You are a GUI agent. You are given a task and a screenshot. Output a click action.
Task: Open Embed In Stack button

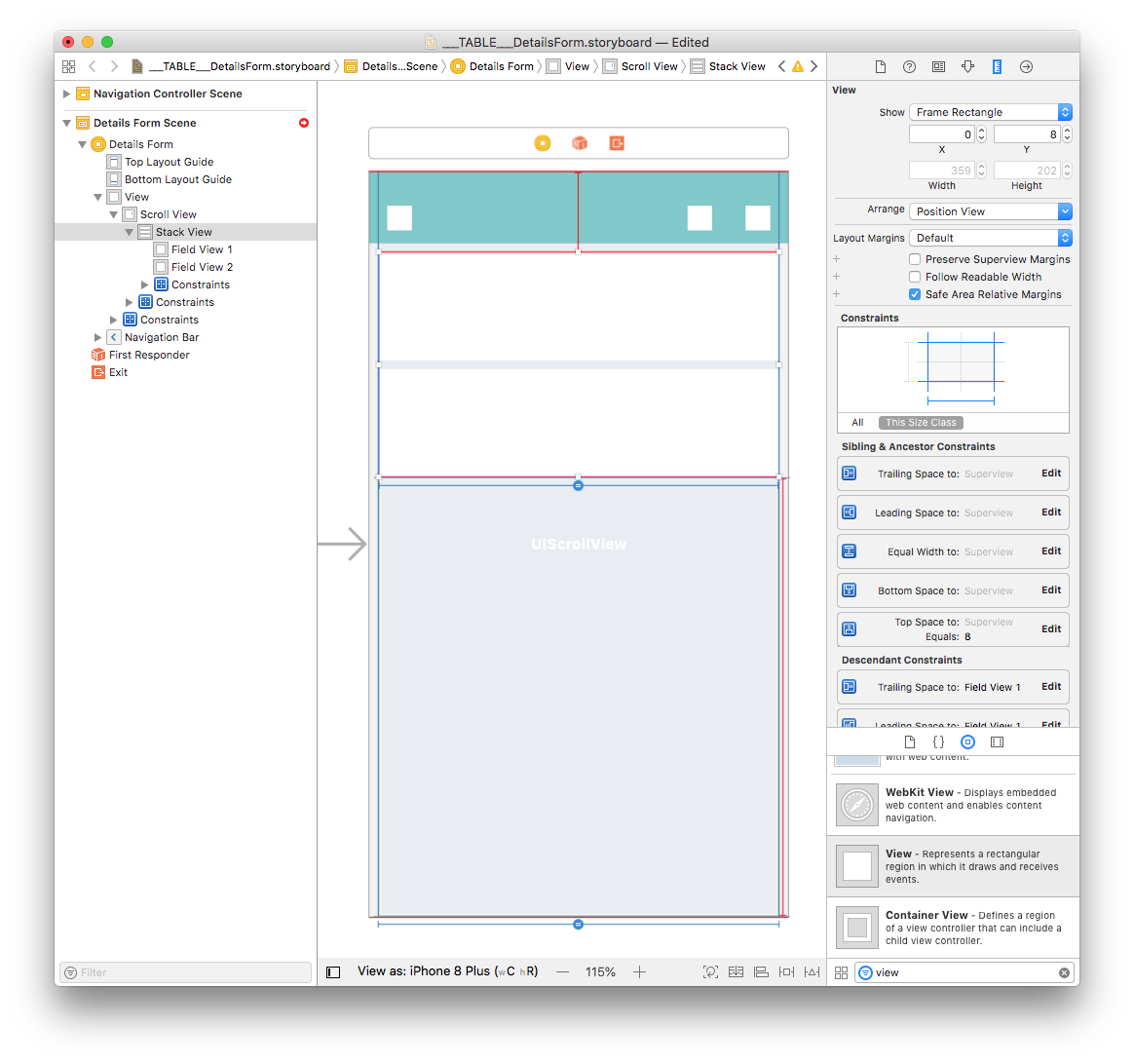pyautogui.click(x=737, y=972)
